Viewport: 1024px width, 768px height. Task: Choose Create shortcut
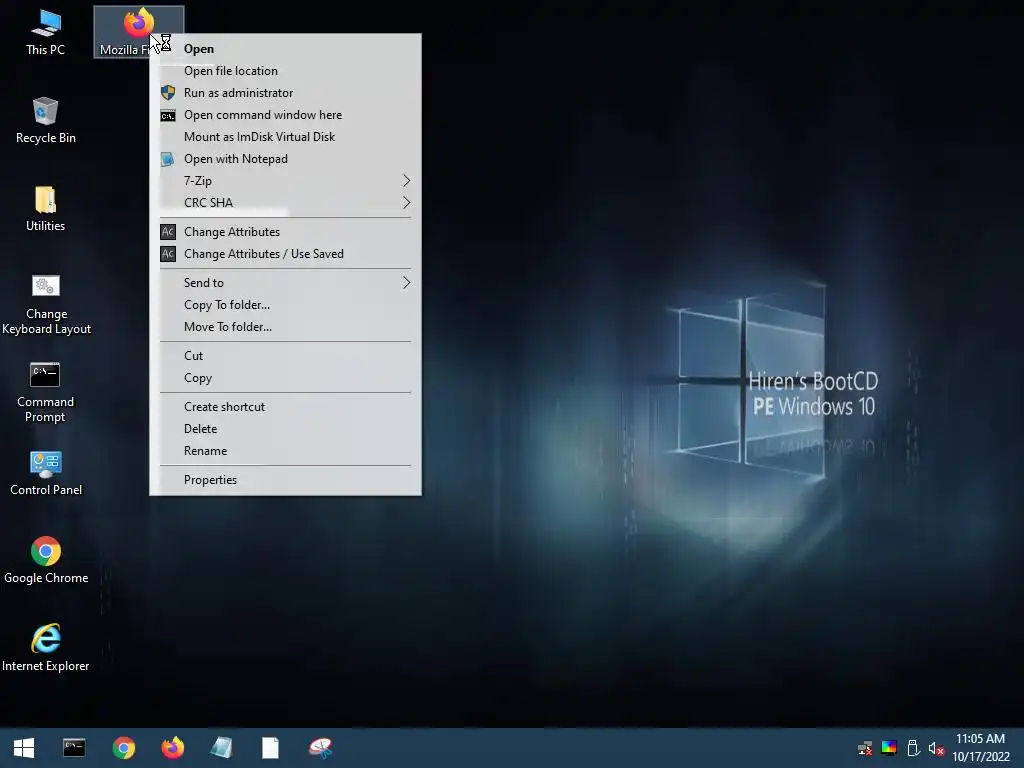tap(285, 407)
